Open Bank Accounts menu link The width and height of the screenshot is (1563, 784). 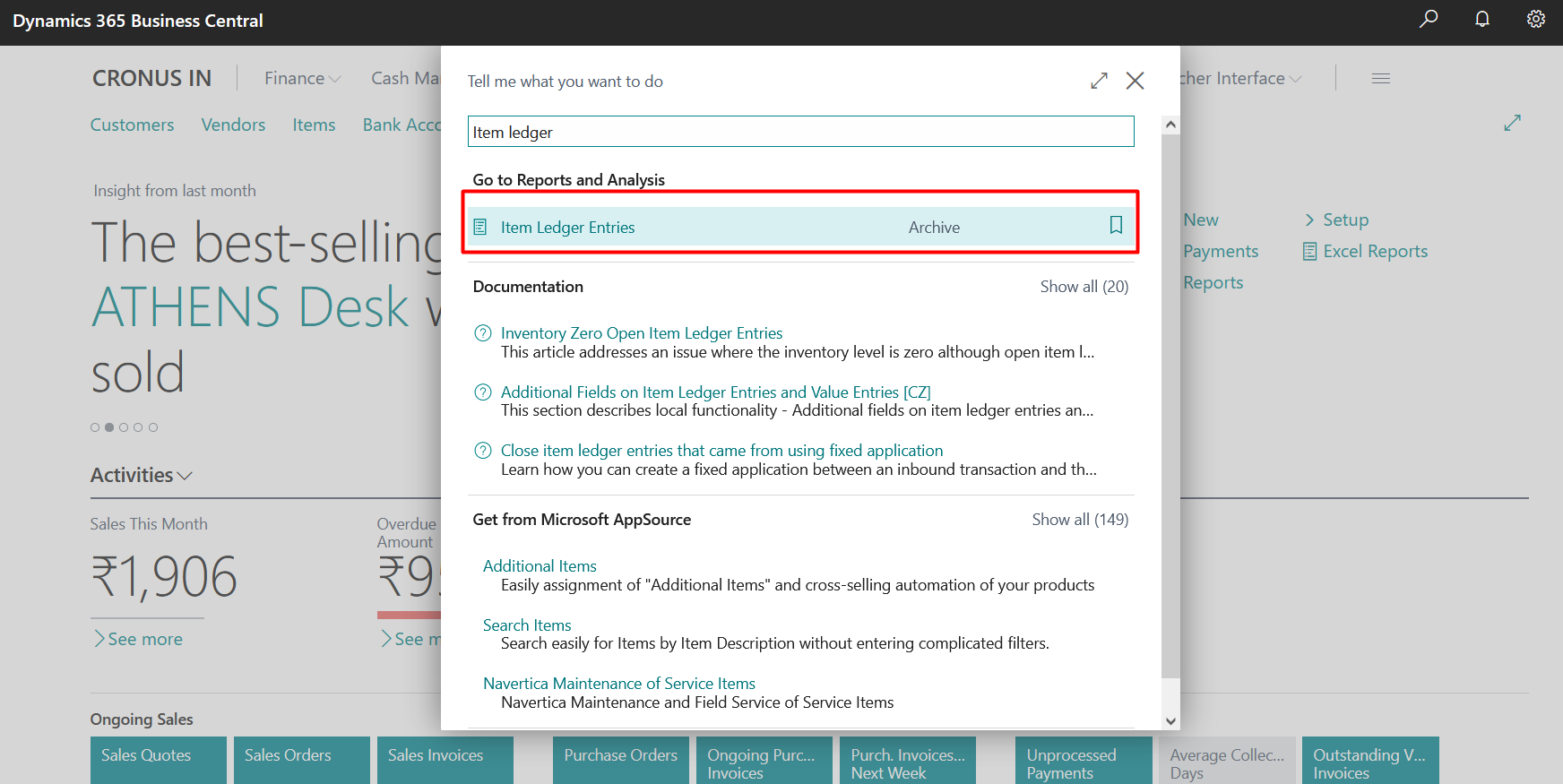[402, 125]
